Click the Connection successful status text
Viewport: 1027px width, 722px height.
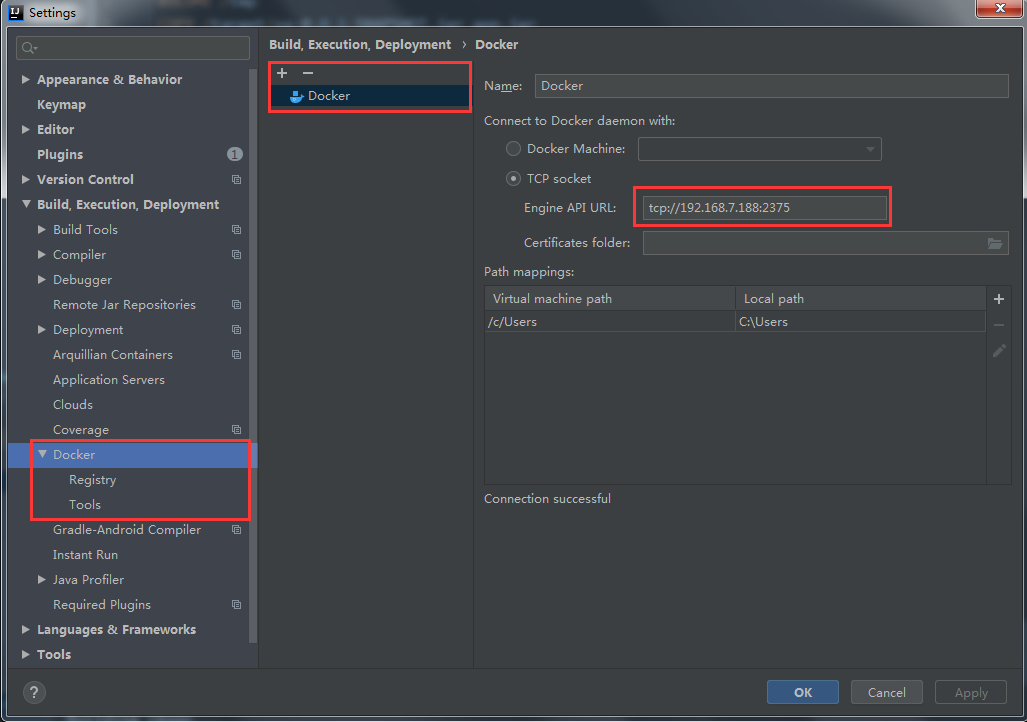pyautogui.click(x=547, y=499)
